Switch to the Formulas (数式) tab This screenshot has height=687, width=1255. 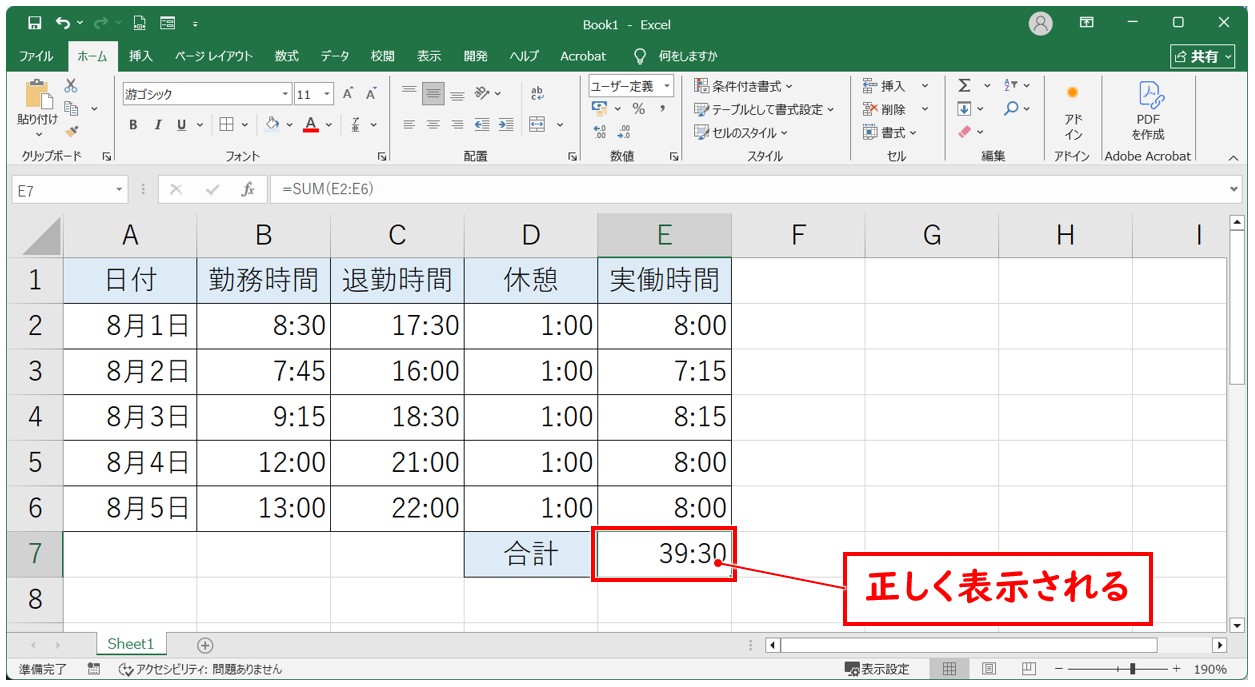[287, 56]
